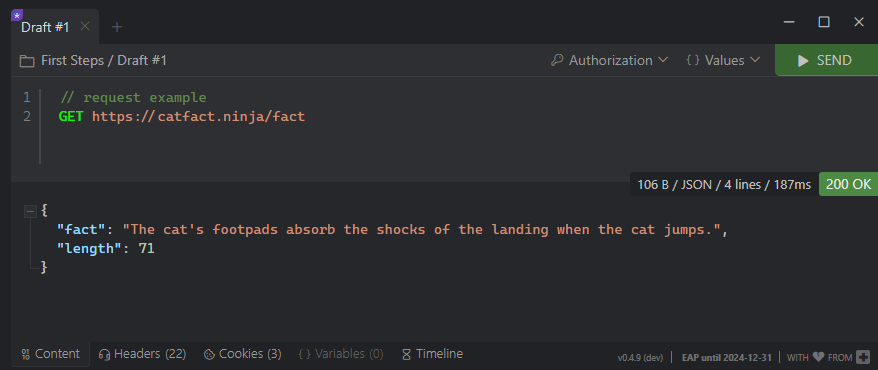Screen dimensions: 878x370
Task: Close the Draft #1 tab
Action: tap(85, 26)
